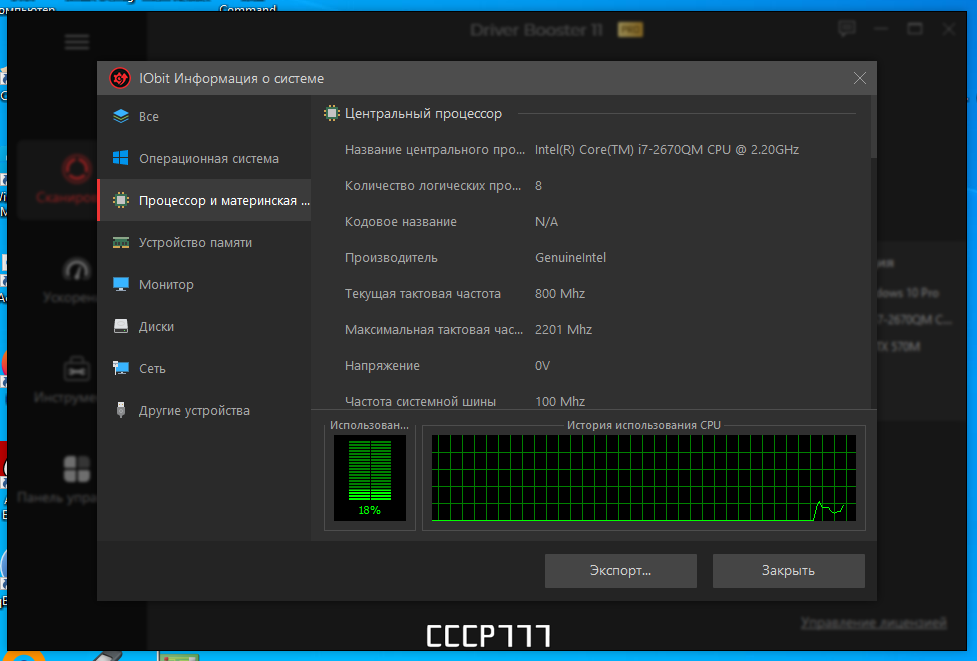Click the display icon for Монитор
977x661 pixels.
[x=121, y=284]
